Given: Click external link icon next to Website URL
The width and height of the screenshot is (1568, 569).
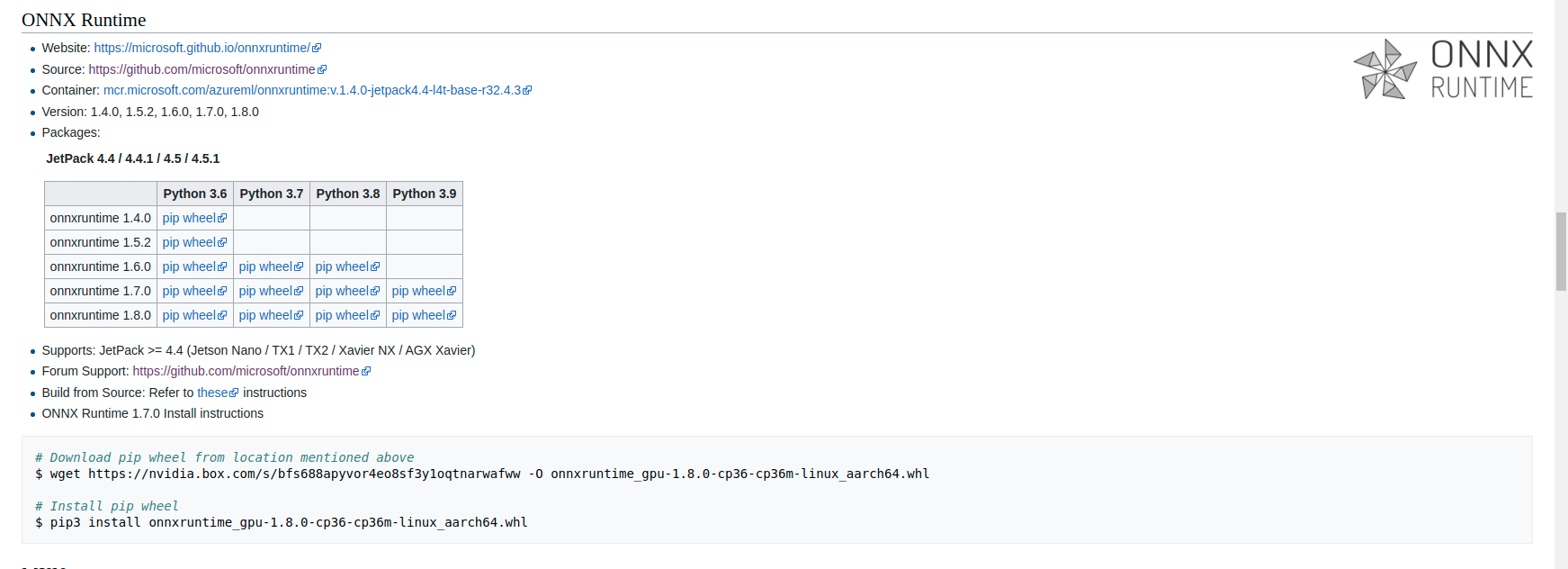Looking at the screenshot, I should point(317,48).
